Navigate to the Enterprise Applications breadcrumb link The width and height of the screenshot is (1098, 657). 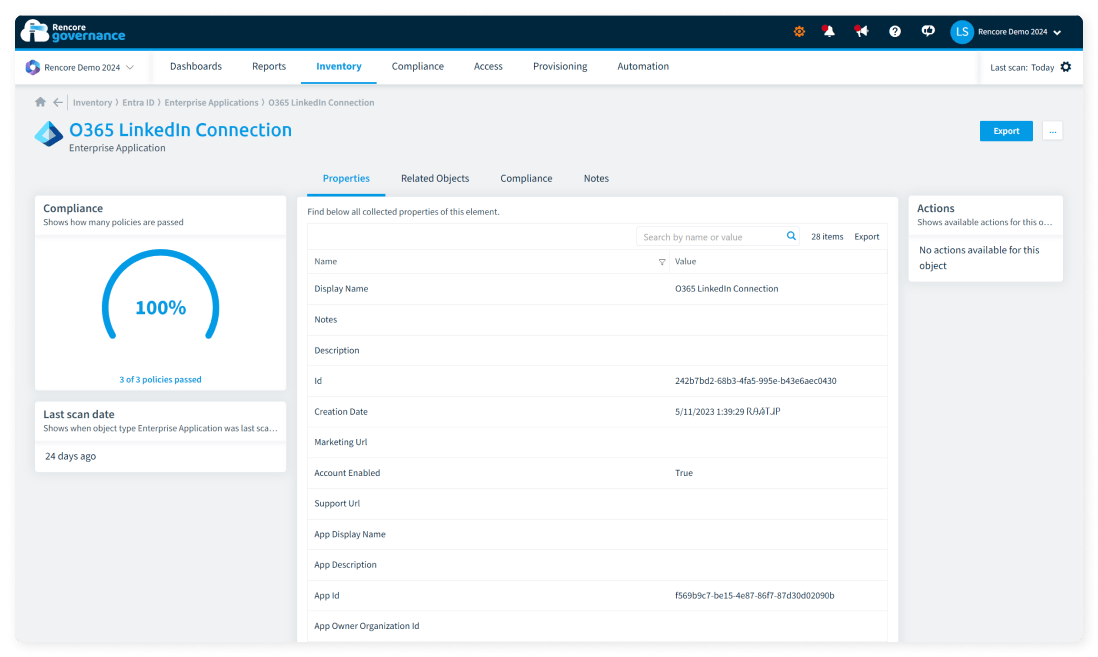pos(211,103)
